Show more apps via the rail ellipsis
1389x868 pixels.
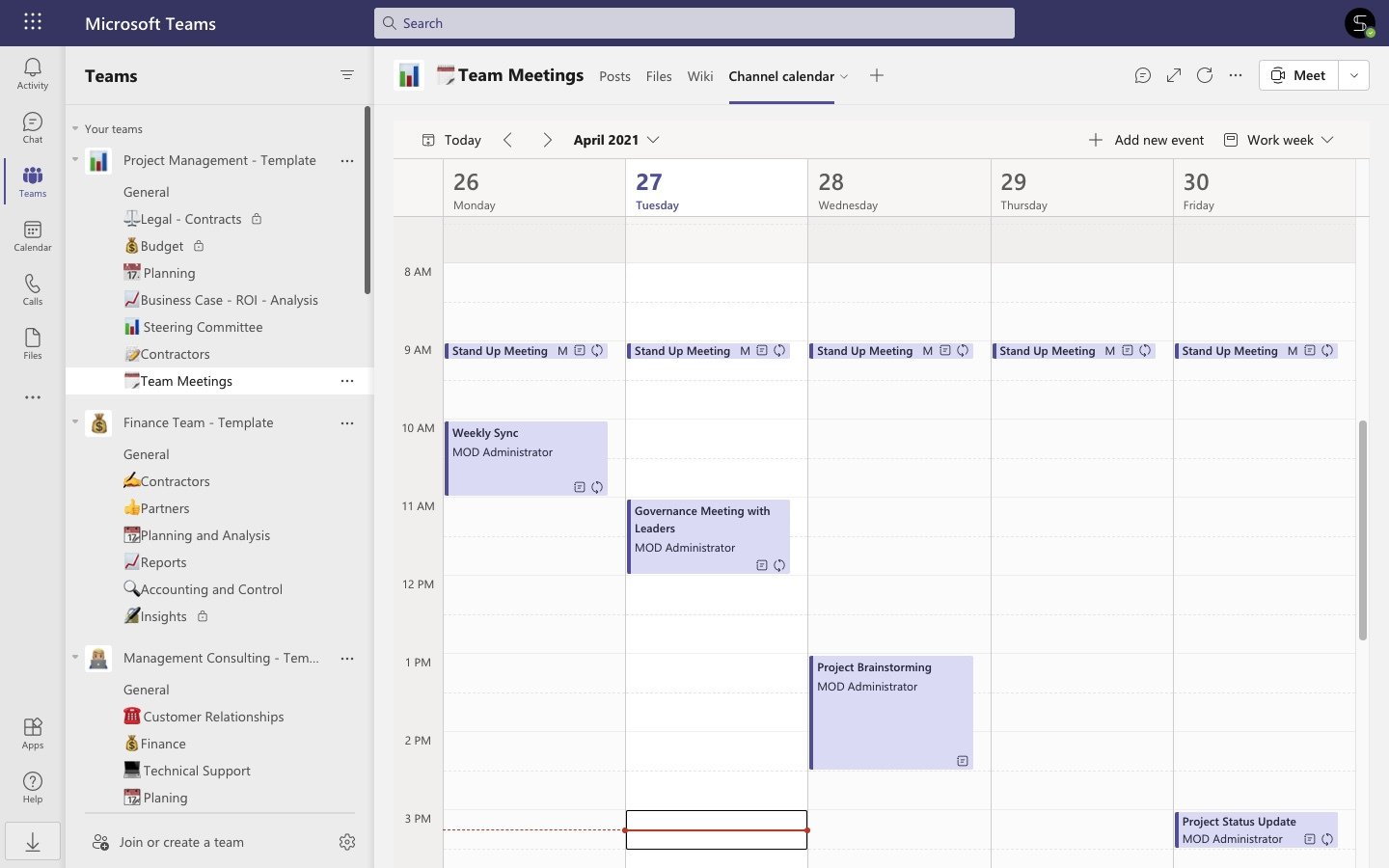(x=33, y=397)
